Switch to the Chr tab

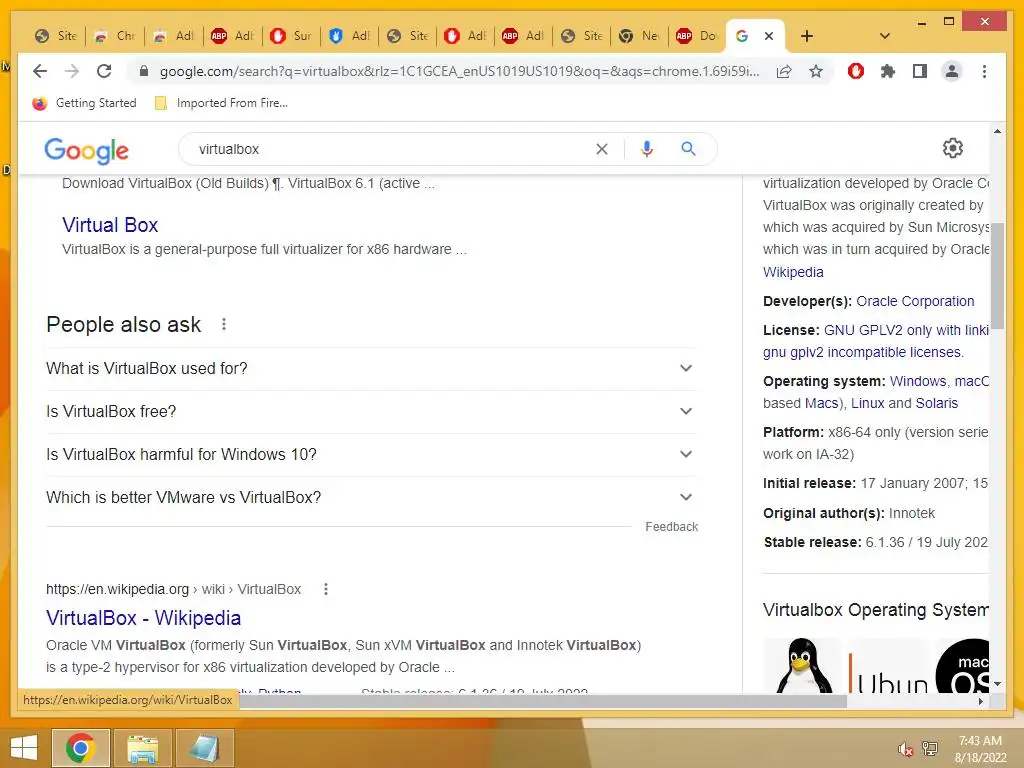115,36
